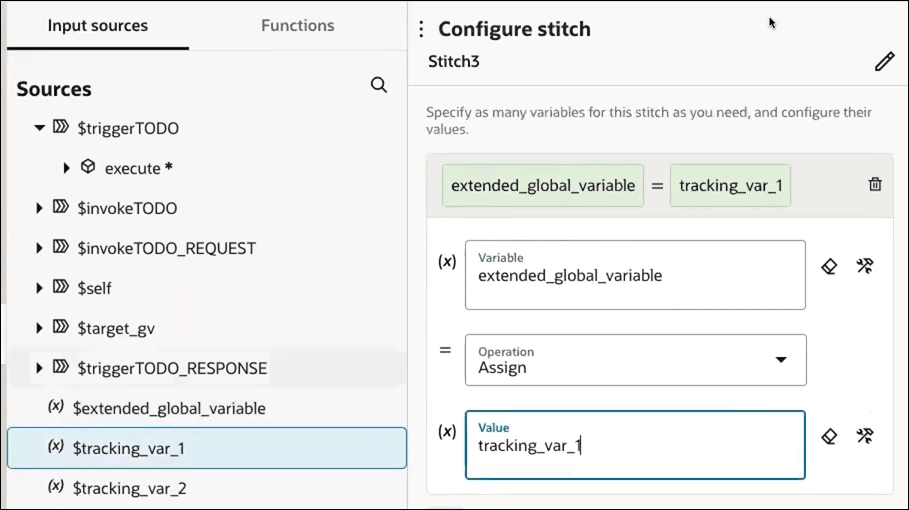Click the tools icon beside Value field
The width and height of the screenshot is (909, 510).
pos(866,436)
